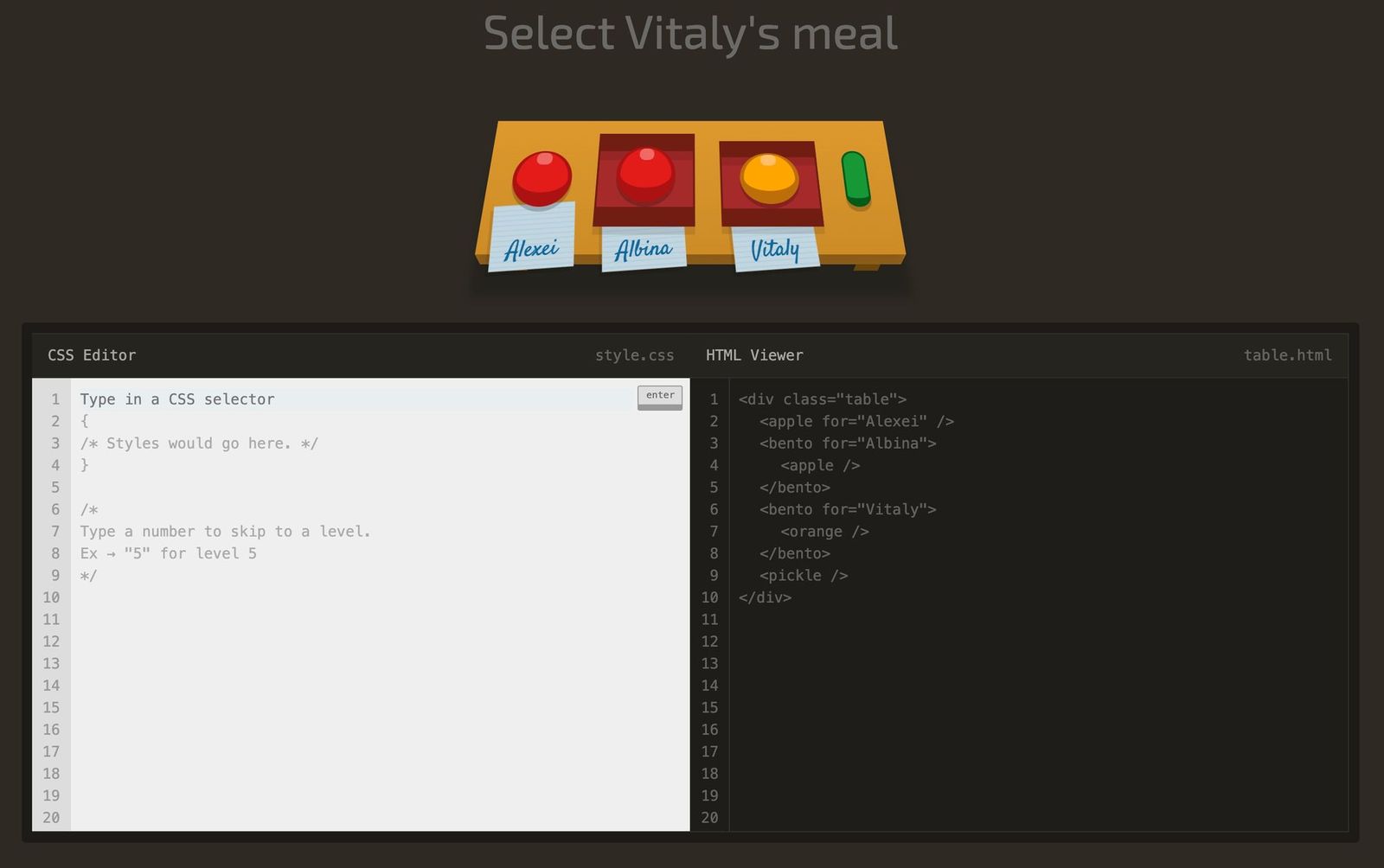Click the Vitaly name tag
The width and height of the screenshot is (1384, 868).
(775, 249)
